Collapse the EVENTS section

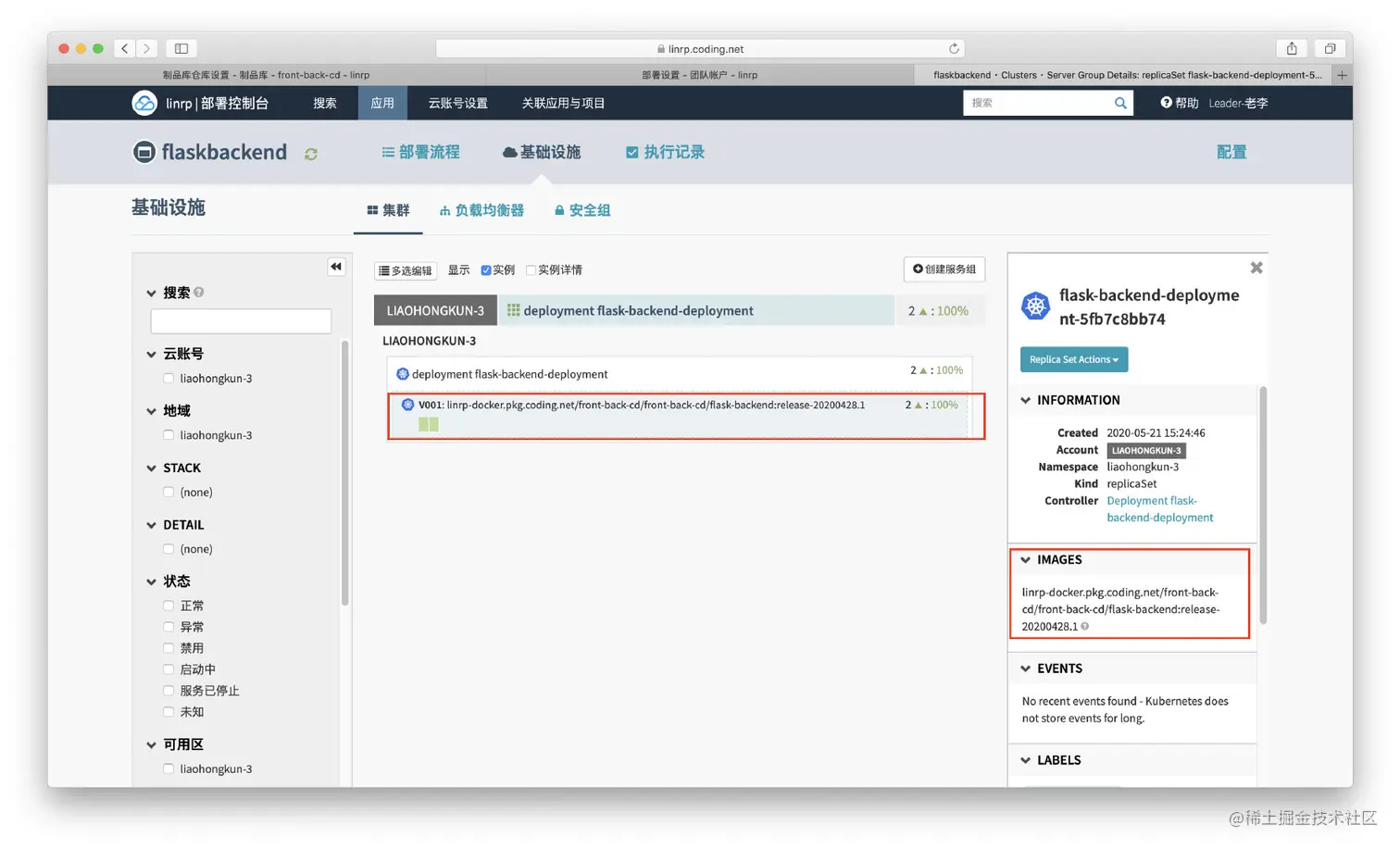pos(1026,669)
